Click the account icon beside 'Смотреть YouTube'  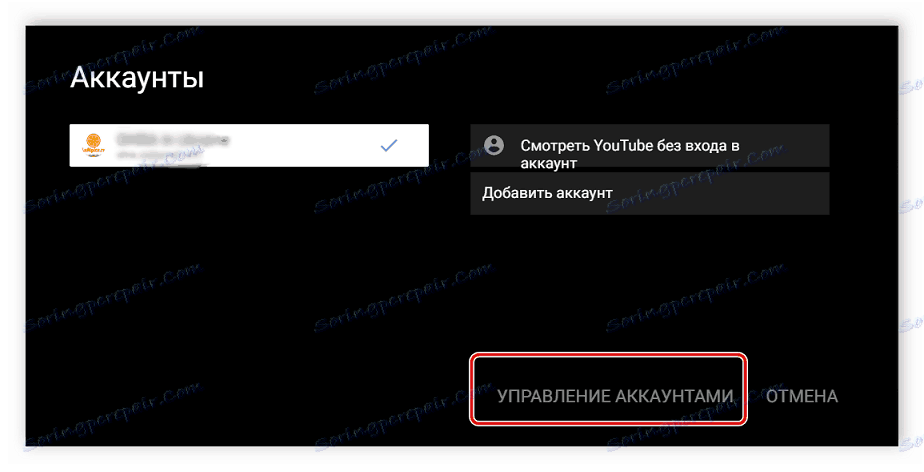494,145
